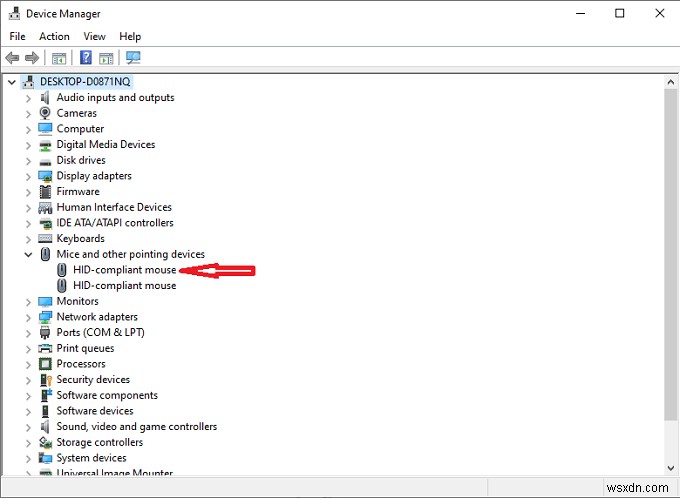Collapse Mice and other pointing devices

coord(28,255)
